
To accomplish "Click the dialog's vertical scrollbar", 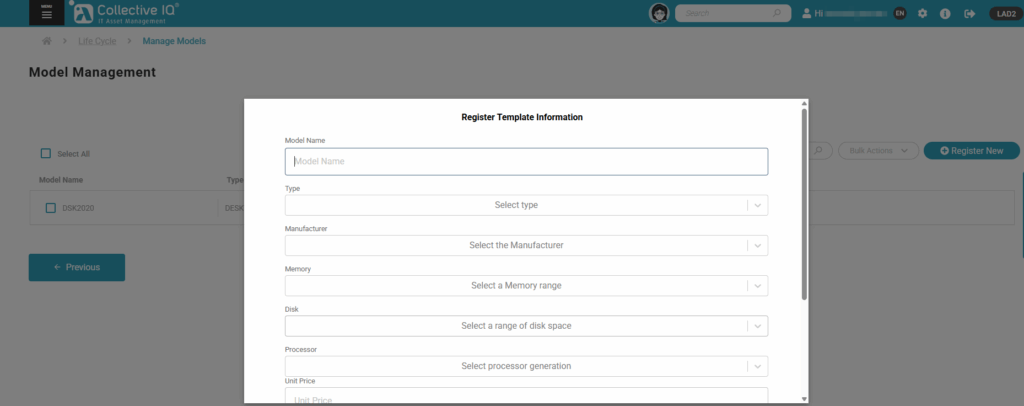I will (x=804, y=204).
